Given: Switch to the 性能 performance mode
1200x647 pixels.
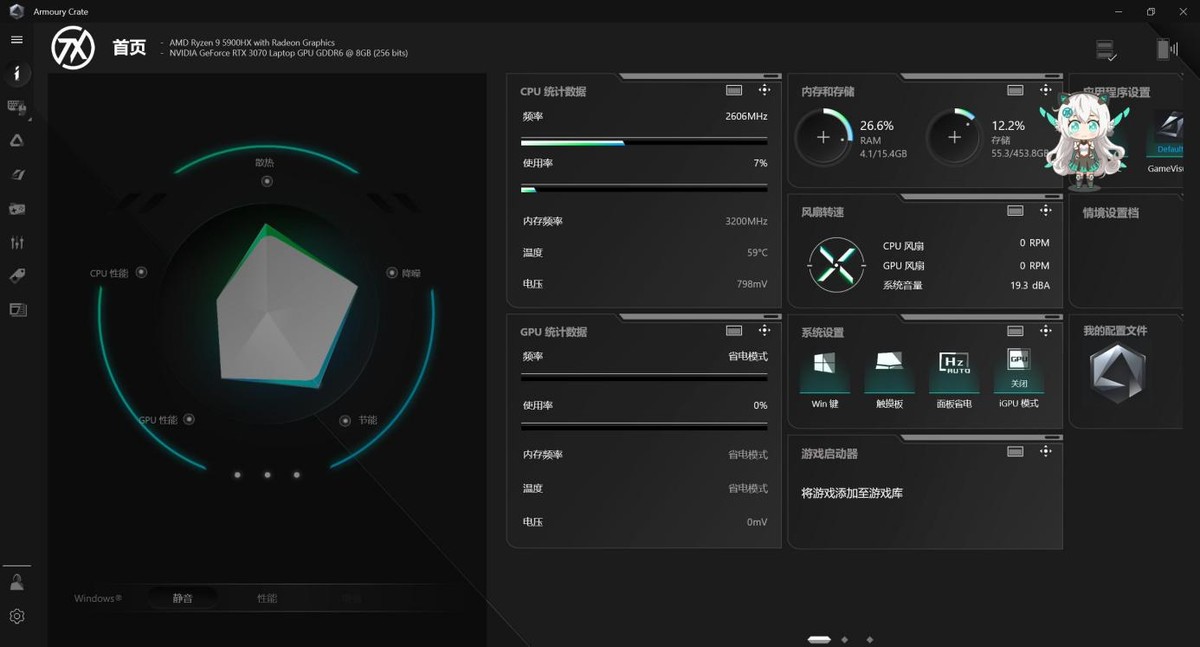Looking at the screenshot, I should click(267, 598).
